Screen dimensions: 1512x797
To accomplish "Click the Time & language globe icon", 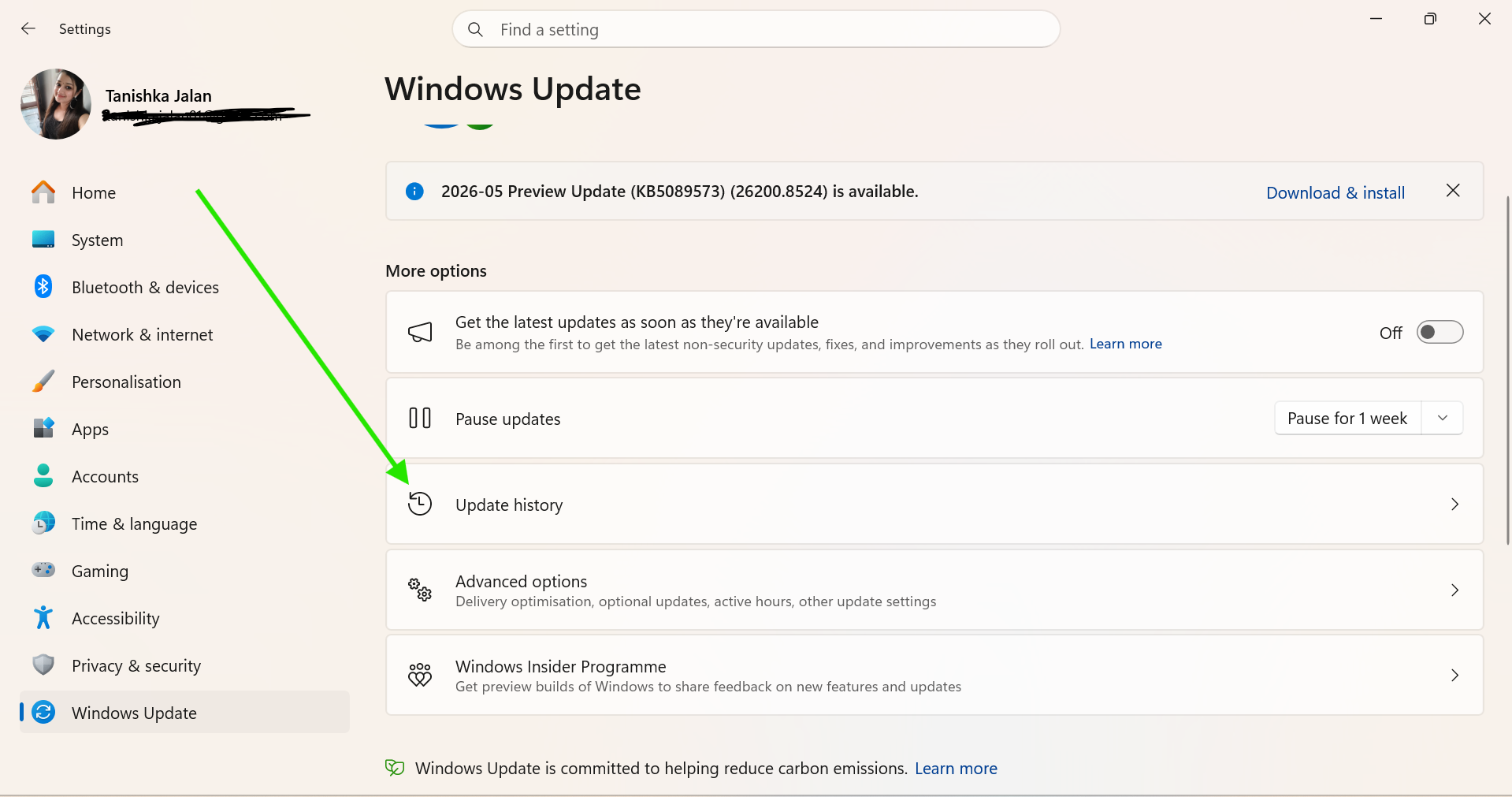I will point(43,523).
